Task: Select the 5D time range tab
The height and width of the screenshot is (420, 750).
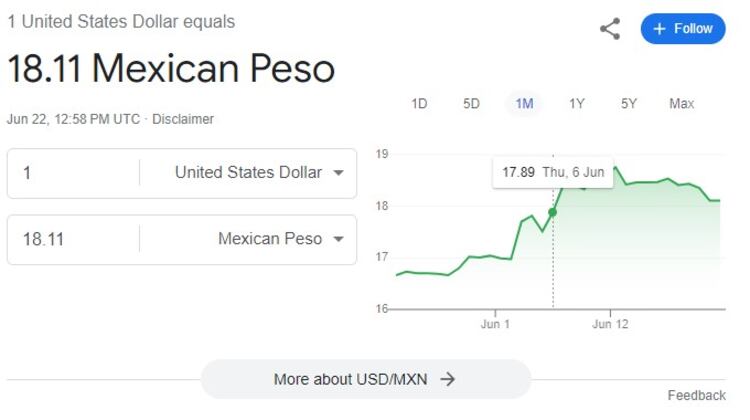Action: click(471, 104)
